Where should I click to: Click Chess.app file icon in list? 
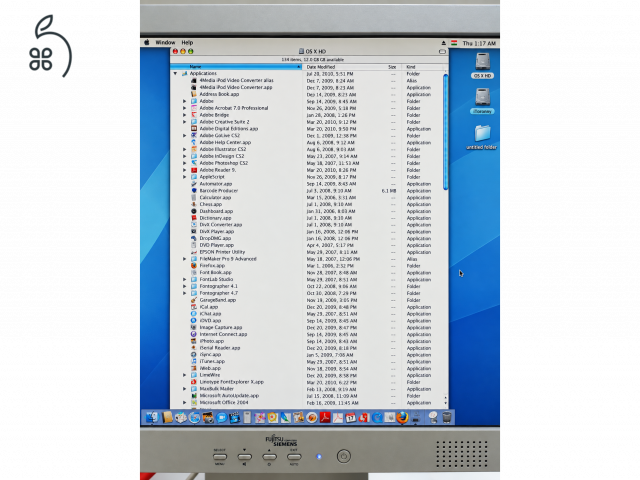point(194,204)
